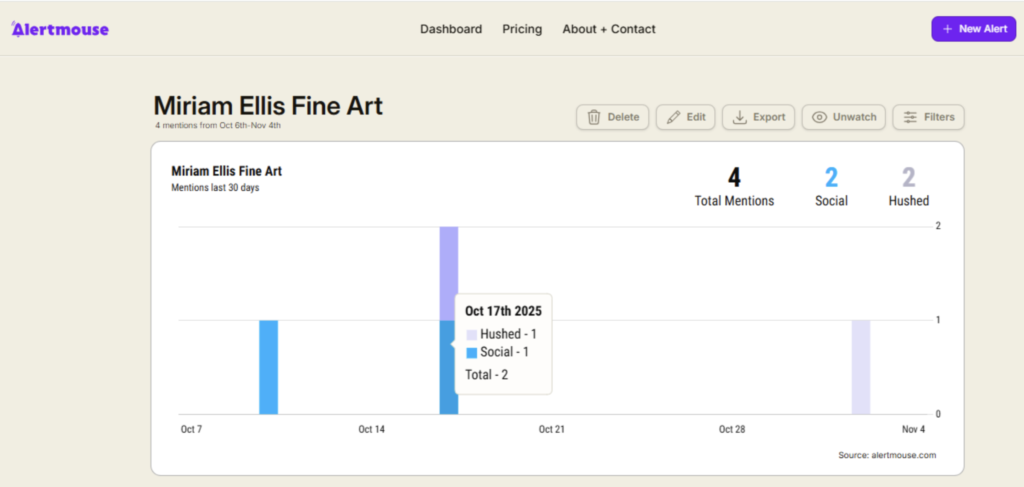Click the pencil Edit icon
The image size is (1024, 487).
point(674,117)
